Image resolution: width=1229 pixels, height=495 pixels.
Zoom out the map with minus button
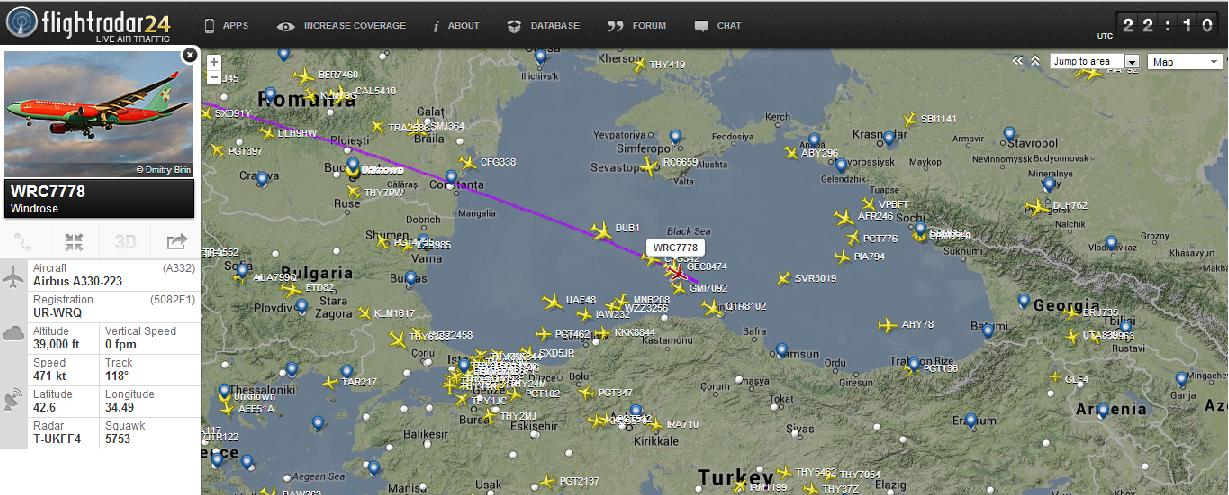tap(214, 76)
